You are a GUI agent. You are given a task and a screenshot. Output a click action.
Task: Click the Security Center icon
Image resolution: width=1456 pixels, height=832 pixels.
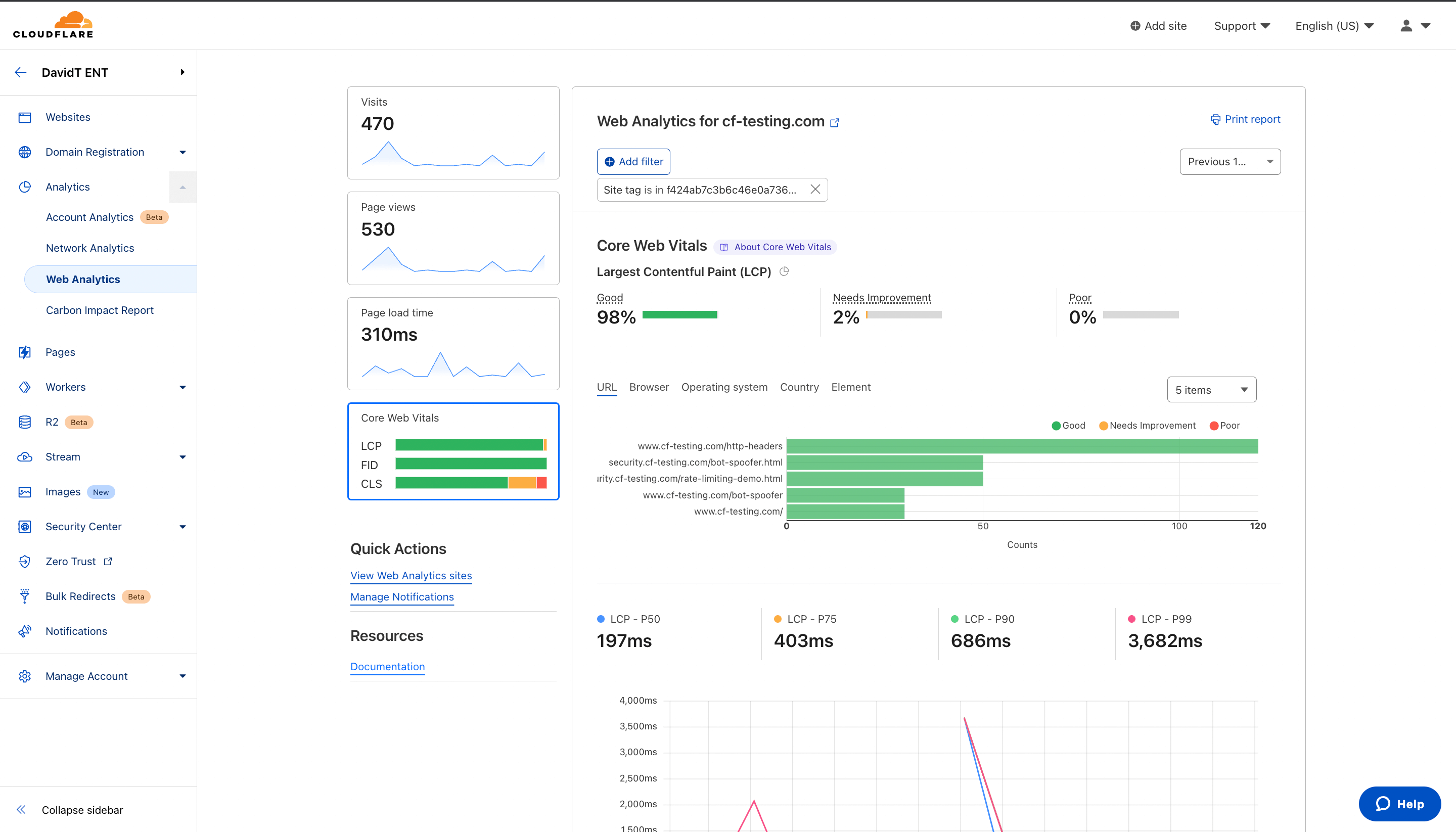pos(25,526)
